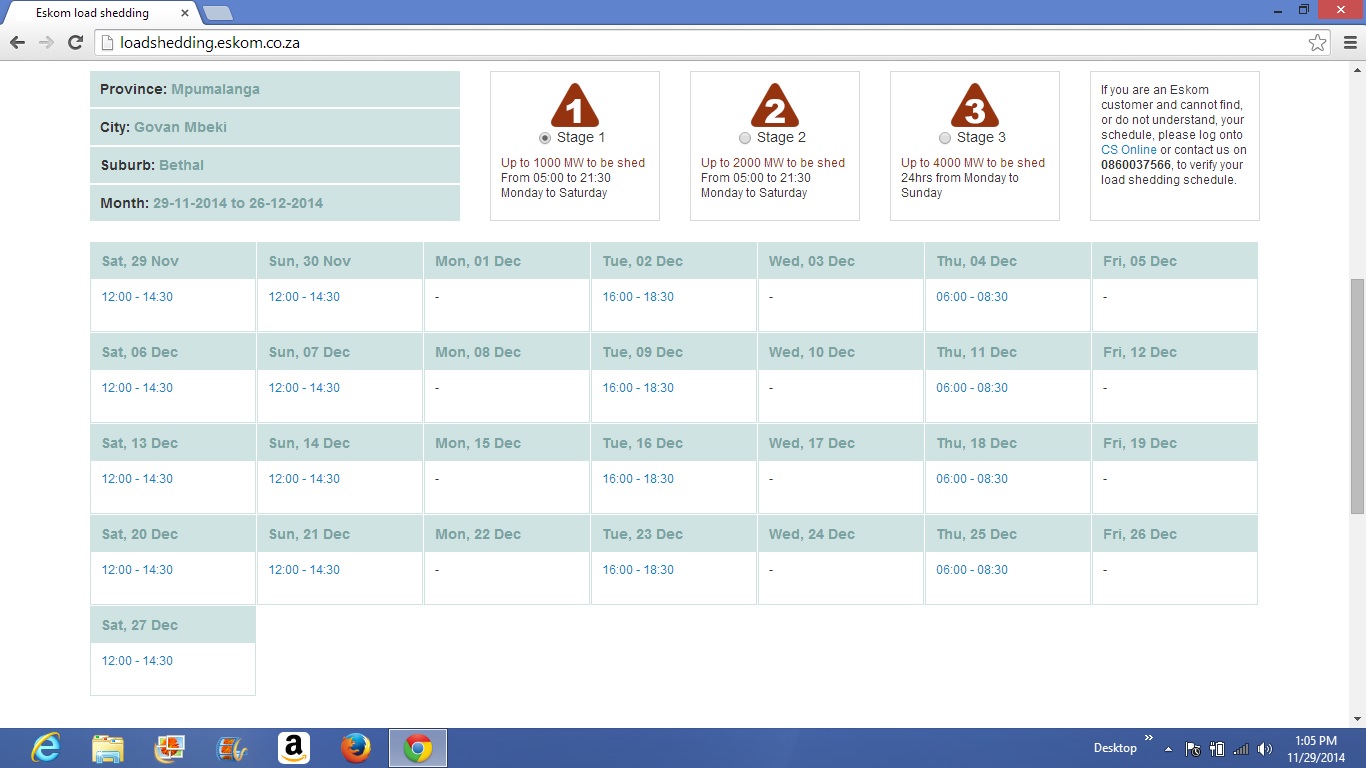The image size is (1366, 768).
Task: Click the 12:00 - 14:30 slot under Sat, 06 Dec
Action: click(137, 388)
